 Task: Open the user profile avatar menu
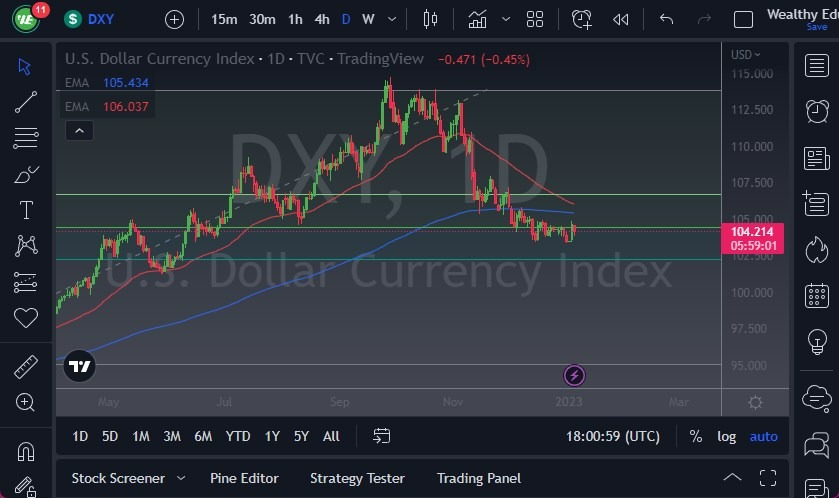point(26,20)
